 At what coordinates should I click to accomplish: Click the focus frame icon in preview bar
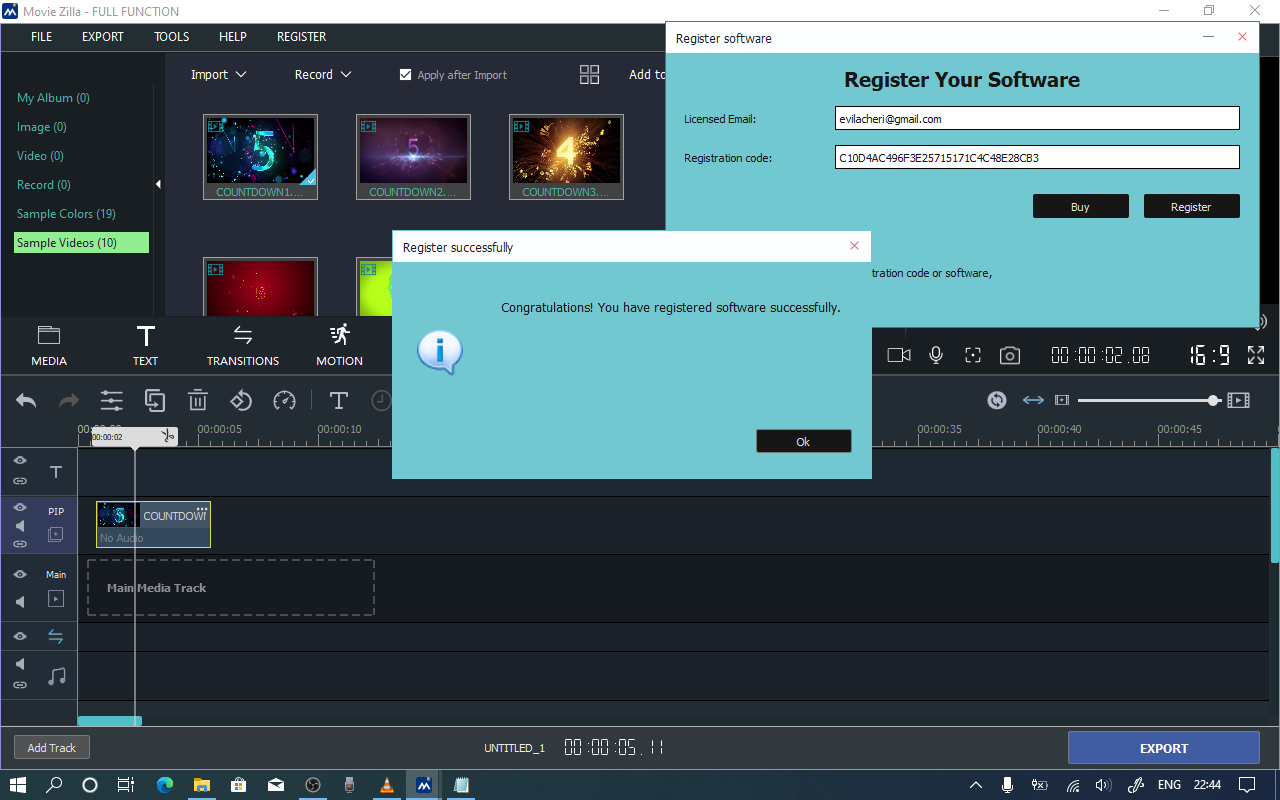click(x=973, y=355)
